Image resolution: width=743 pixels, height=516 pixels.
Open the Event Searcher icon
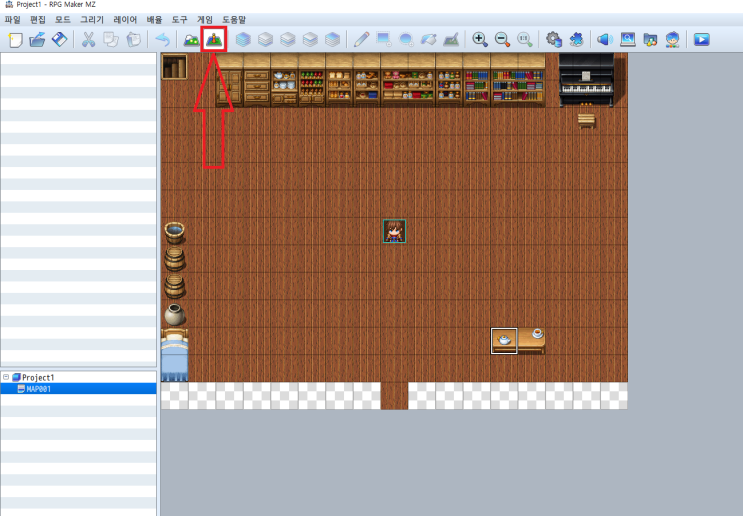pos(627,39)
